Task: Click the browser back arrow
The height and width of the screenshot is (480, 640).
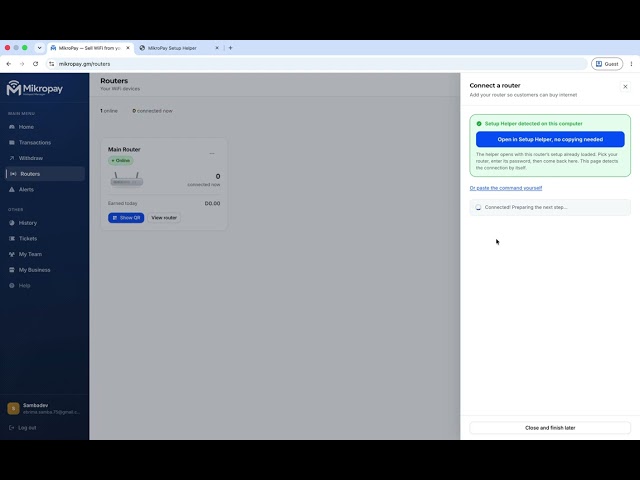Action: [9, 64]
